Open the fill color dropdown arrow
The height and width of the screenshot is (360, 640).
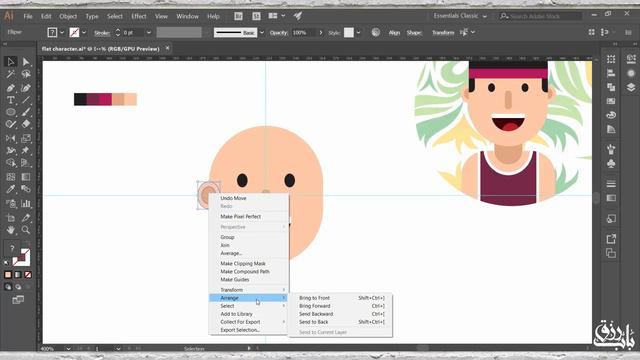[62, 32]
